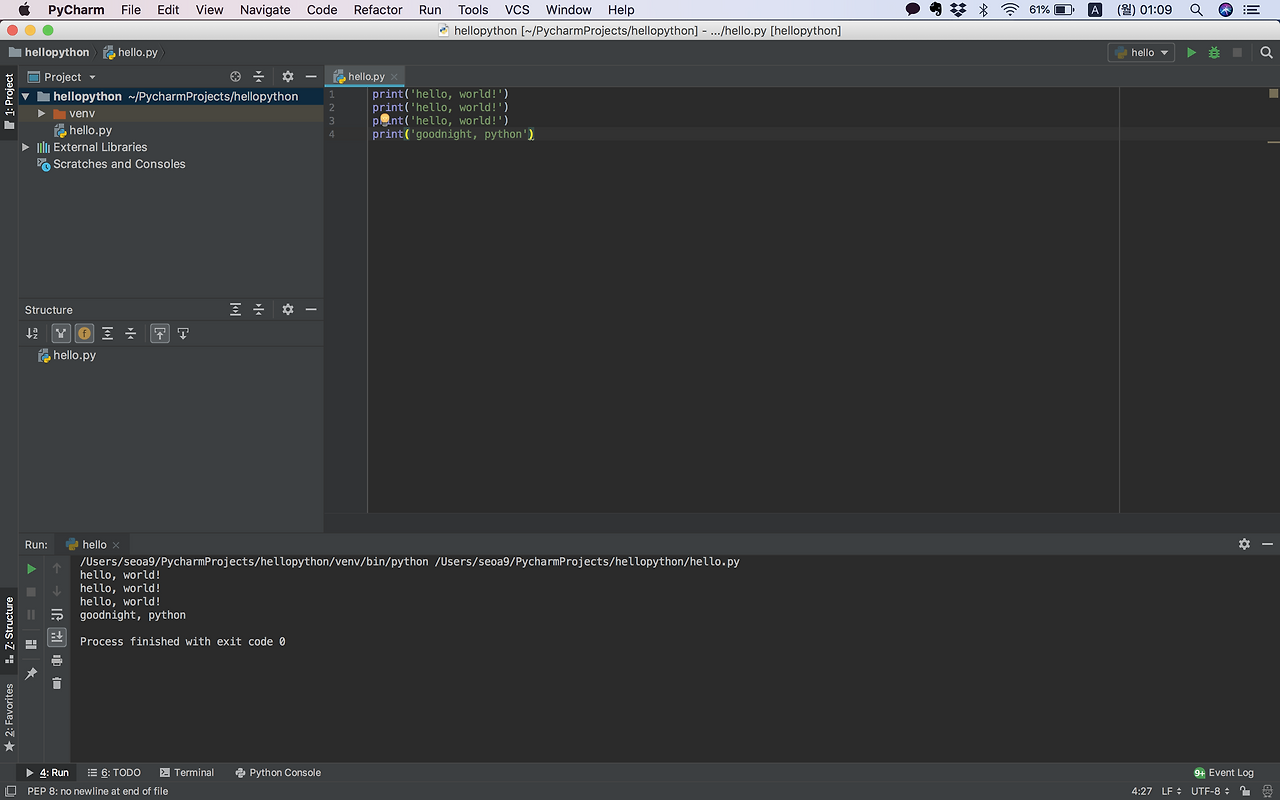Open Run panel settings gear

click(1244, 544)
